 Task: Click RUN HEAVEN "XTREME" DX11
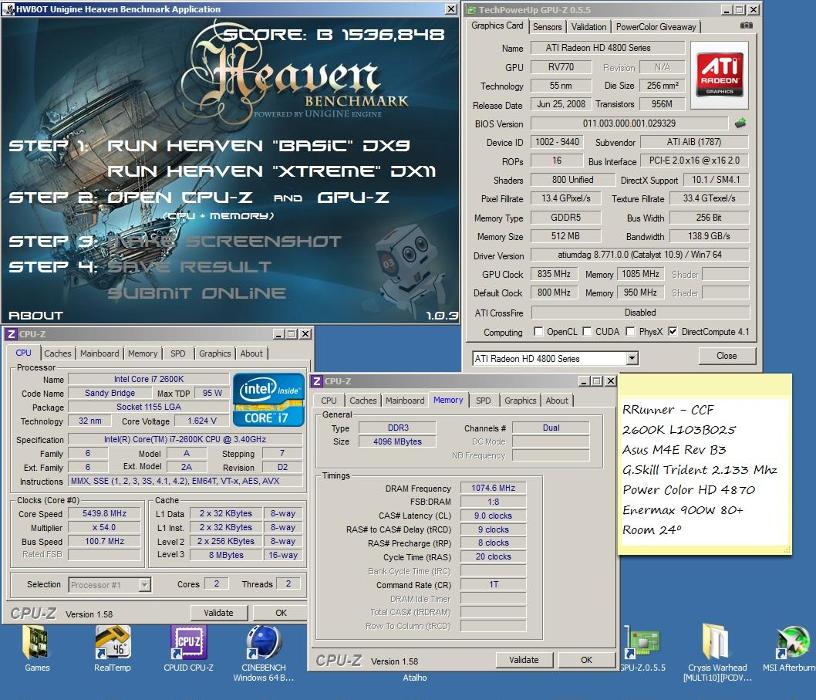click(271, 171)
